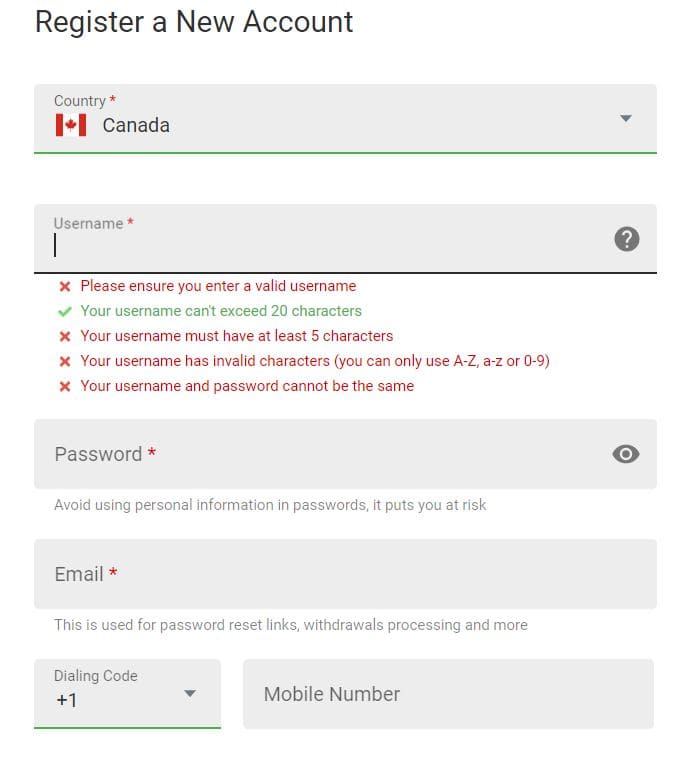Screen dimensions: 699x757
Task: Click the Register a New Account heading
Action: coord(194,22)
